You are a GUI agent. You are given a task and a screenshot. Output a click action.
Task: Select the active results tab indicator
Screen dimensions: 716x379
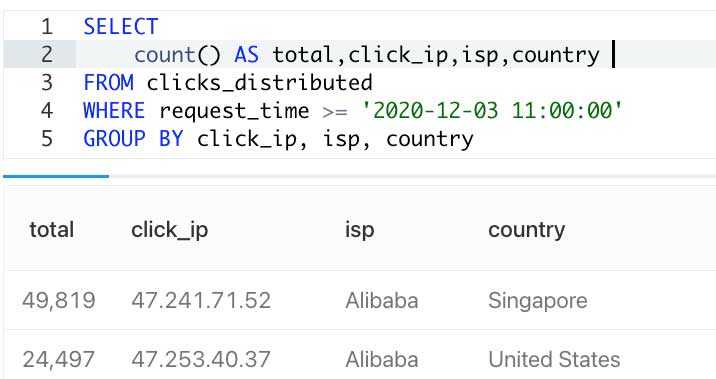tap(56, 176)
